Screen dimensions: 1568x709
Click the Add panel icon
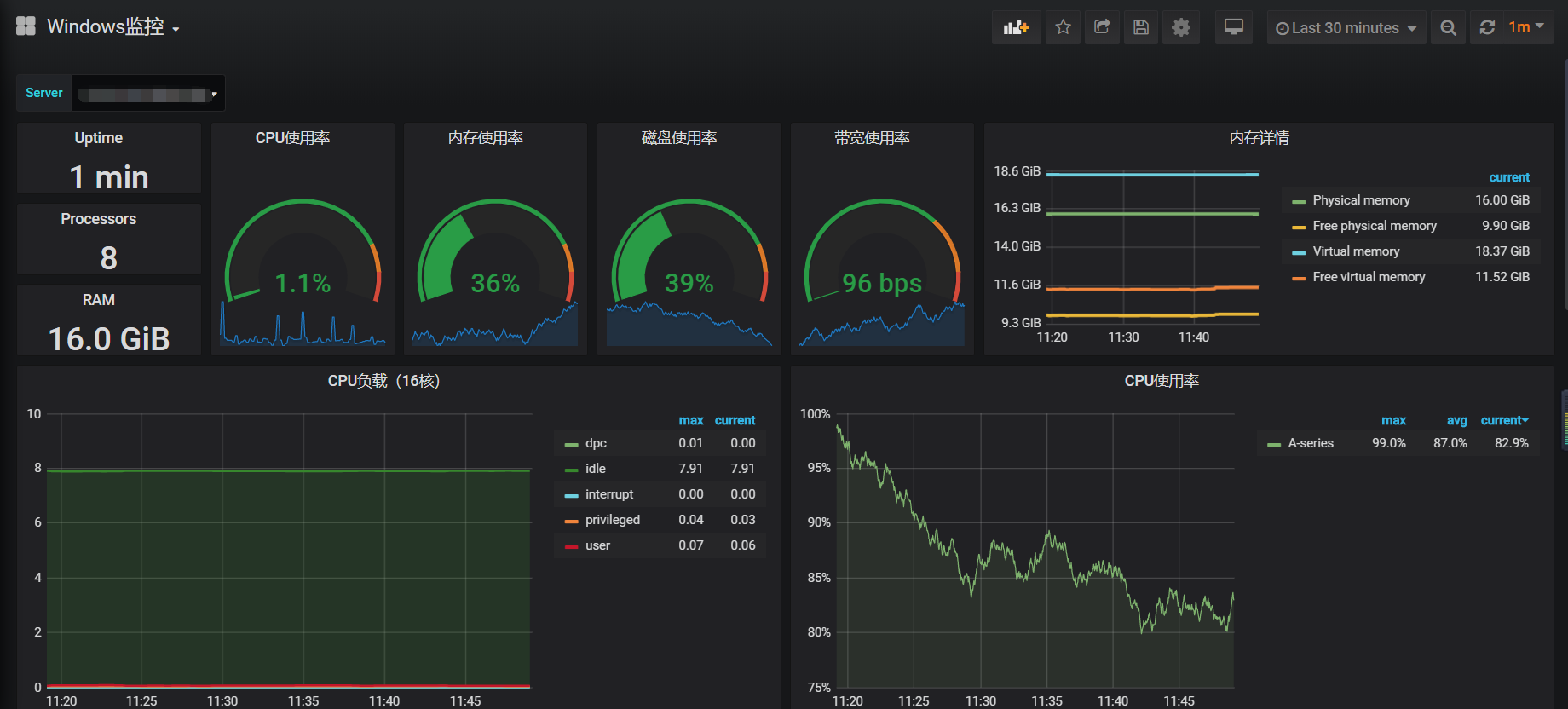pos(1016,27)
